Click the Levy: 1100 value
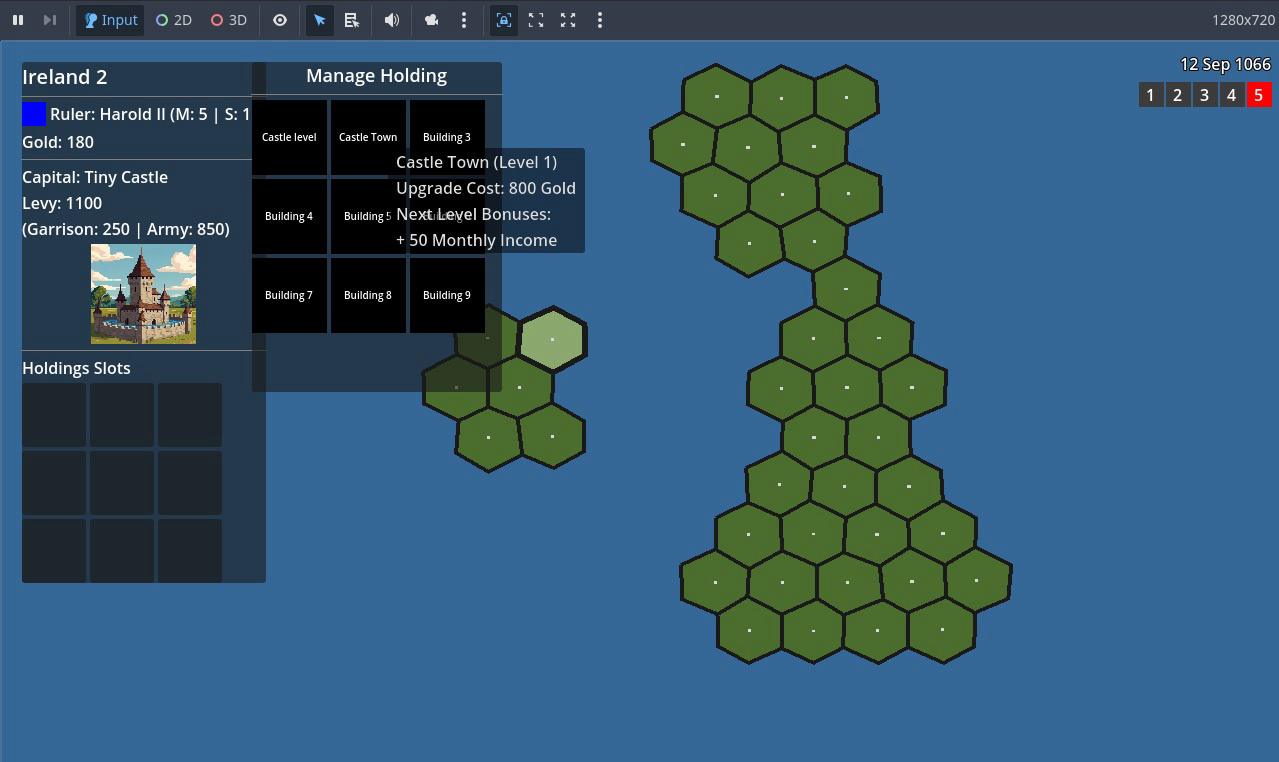This screenshot has width=1279, height=762. pyautogui.click(x=62, y=203)
